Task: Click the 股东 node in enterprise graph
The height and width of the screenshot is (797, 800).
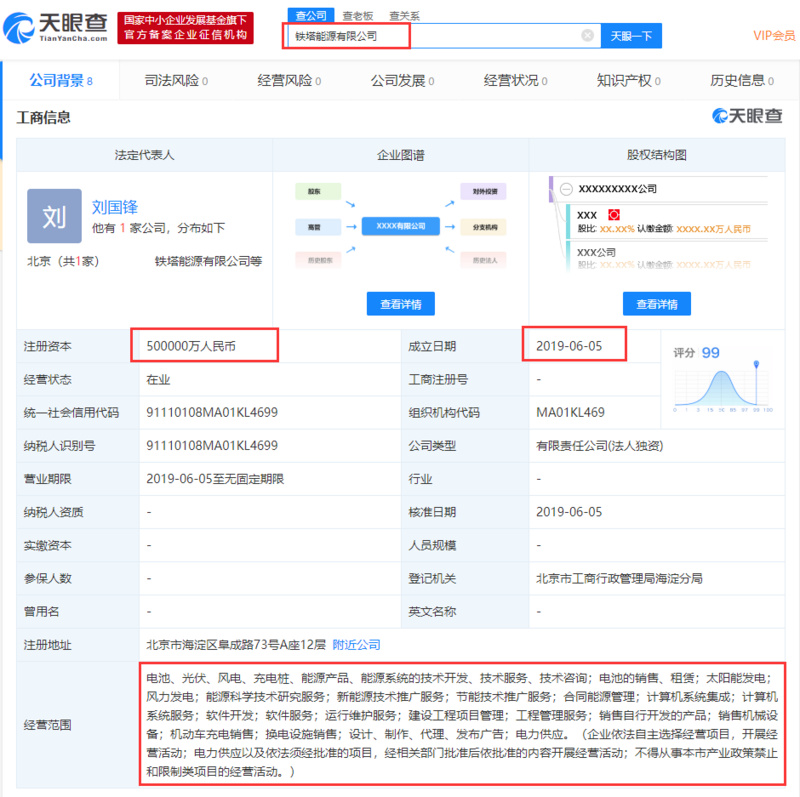Action: point(317,189)
